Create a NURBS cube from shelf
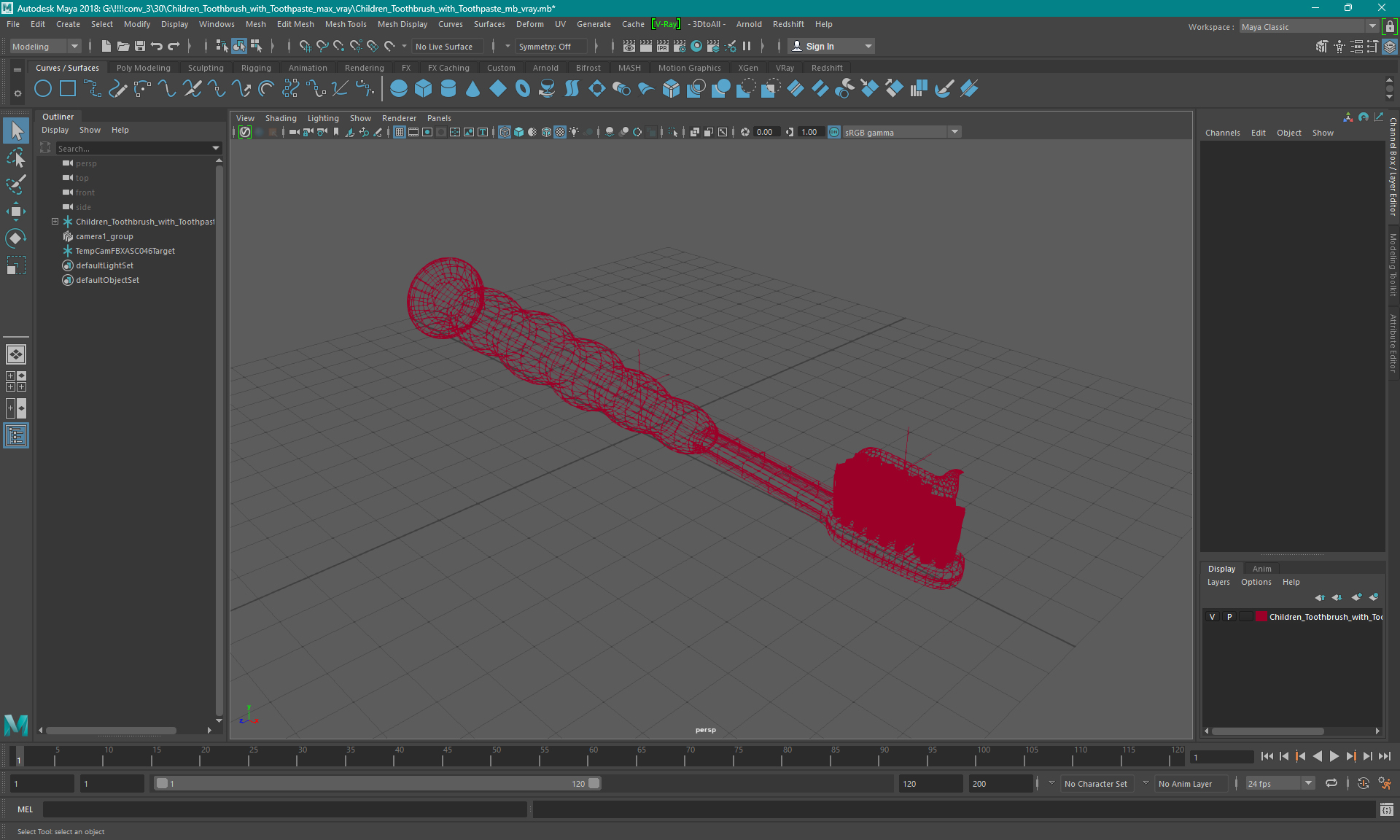The image size is (1400, 840). (424, 89)
